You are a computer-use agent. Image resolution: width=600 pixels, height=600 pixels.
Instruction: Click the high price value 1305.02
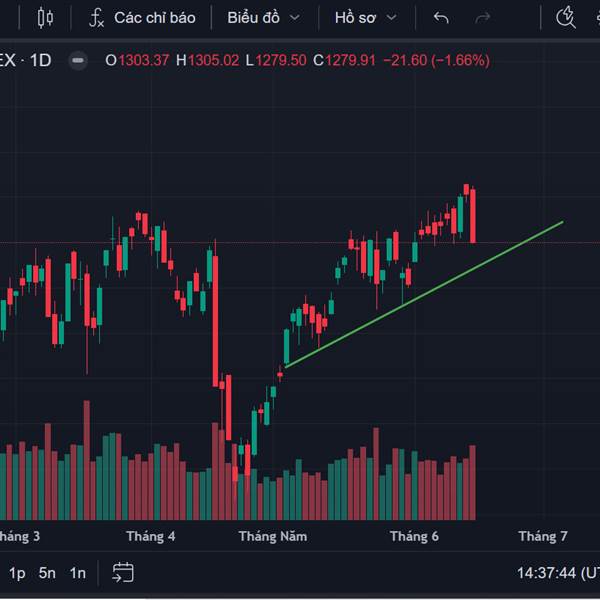click(214, 60)
